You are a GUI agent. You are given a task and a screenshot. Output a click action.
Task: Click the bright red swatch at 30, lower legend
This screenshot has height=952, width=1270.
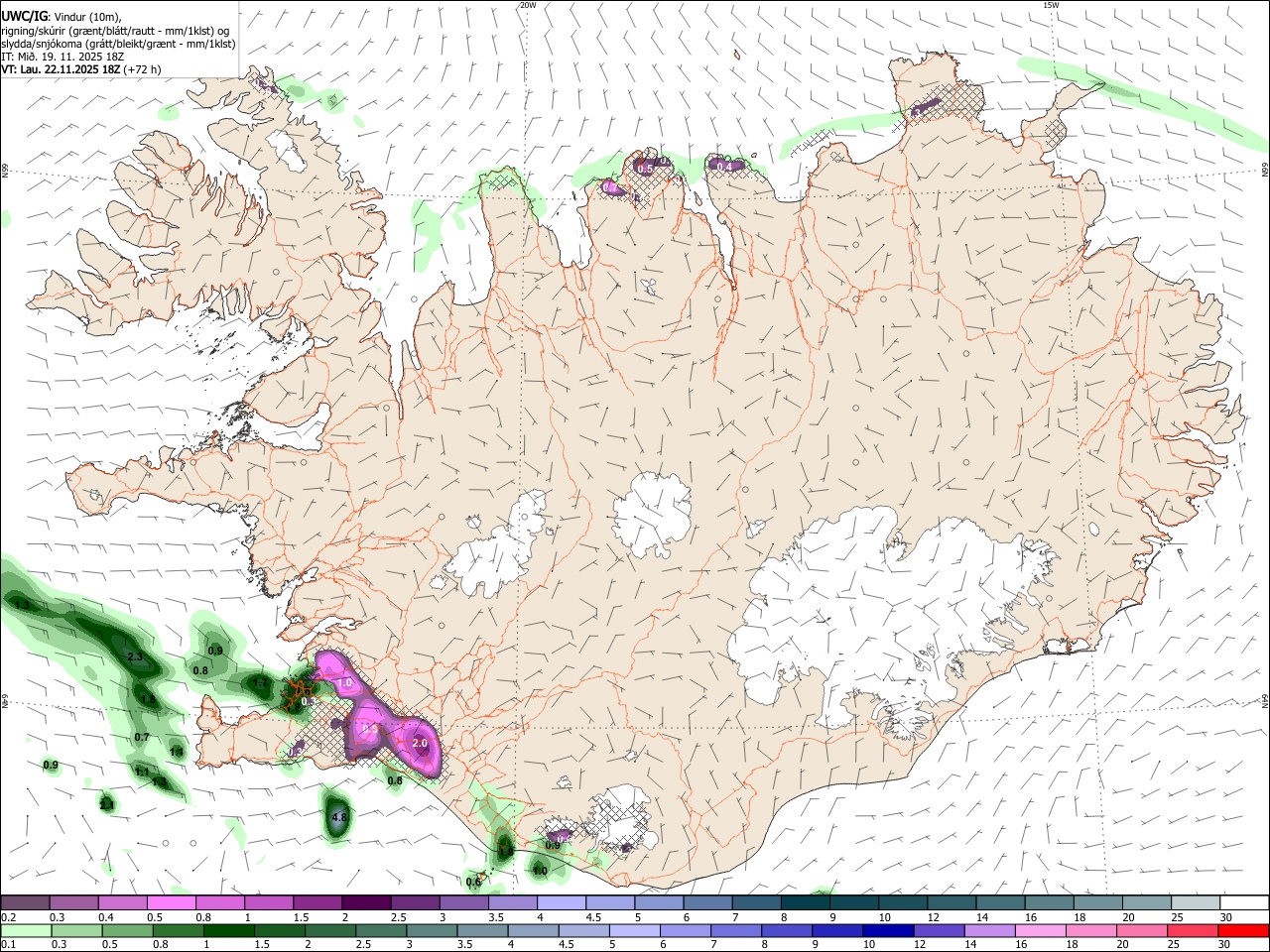(1243, 930)
